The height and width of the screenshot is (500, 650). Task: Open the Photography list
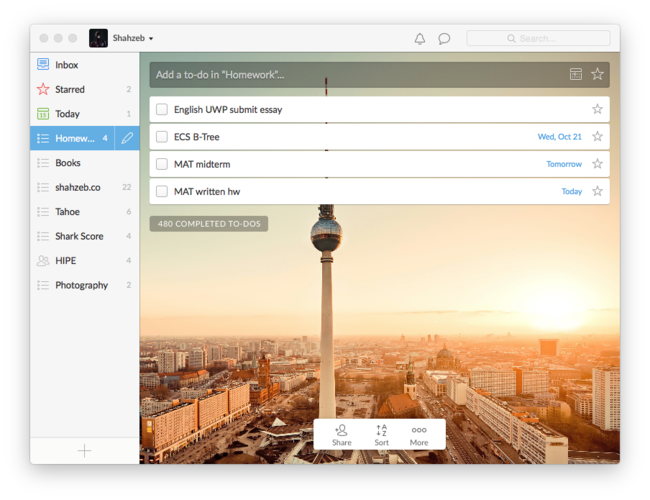click(x=81, y=285)
